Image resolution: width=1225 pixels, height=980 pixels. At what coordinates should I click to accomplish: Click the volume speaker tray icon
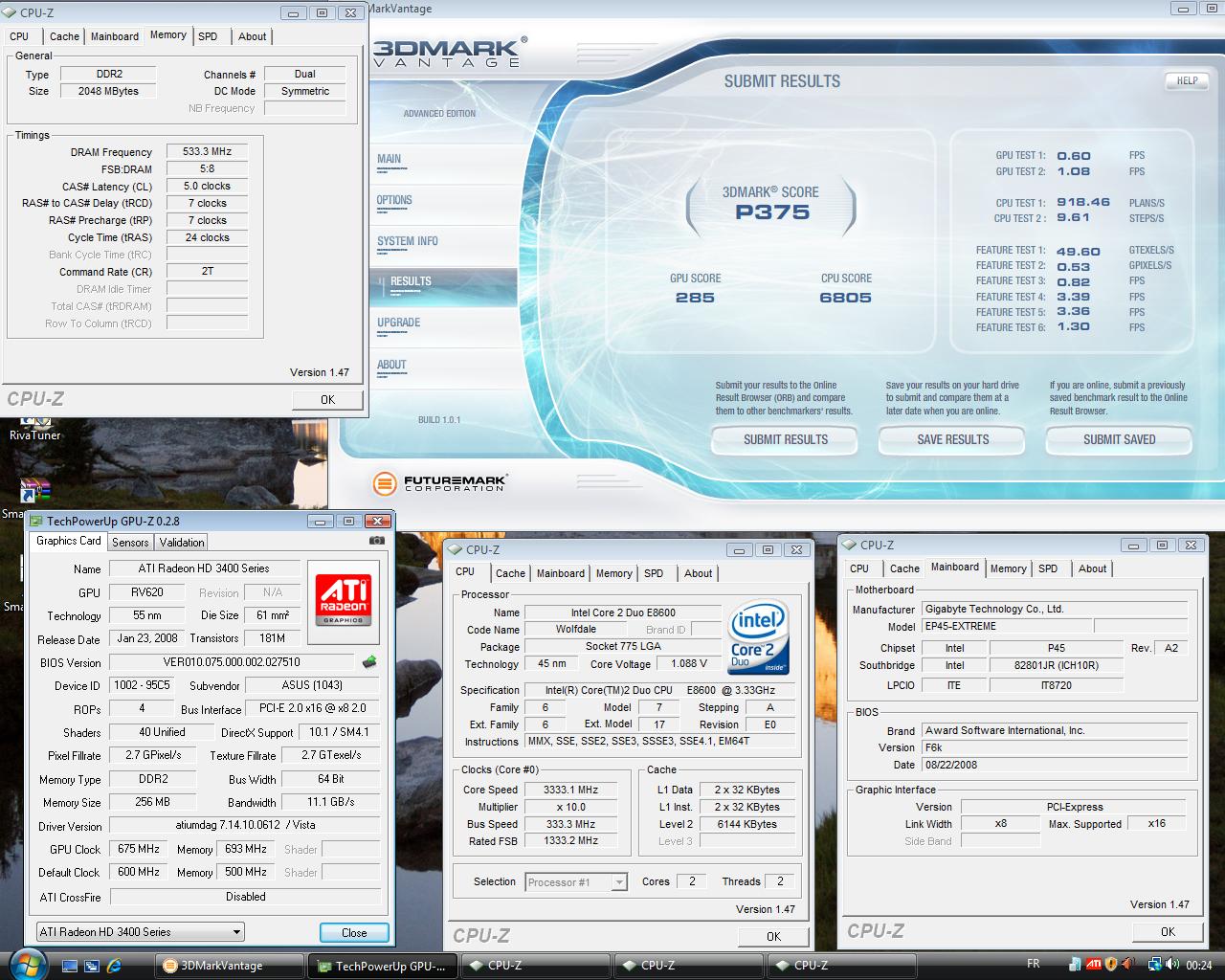(x=1173, y=965)
